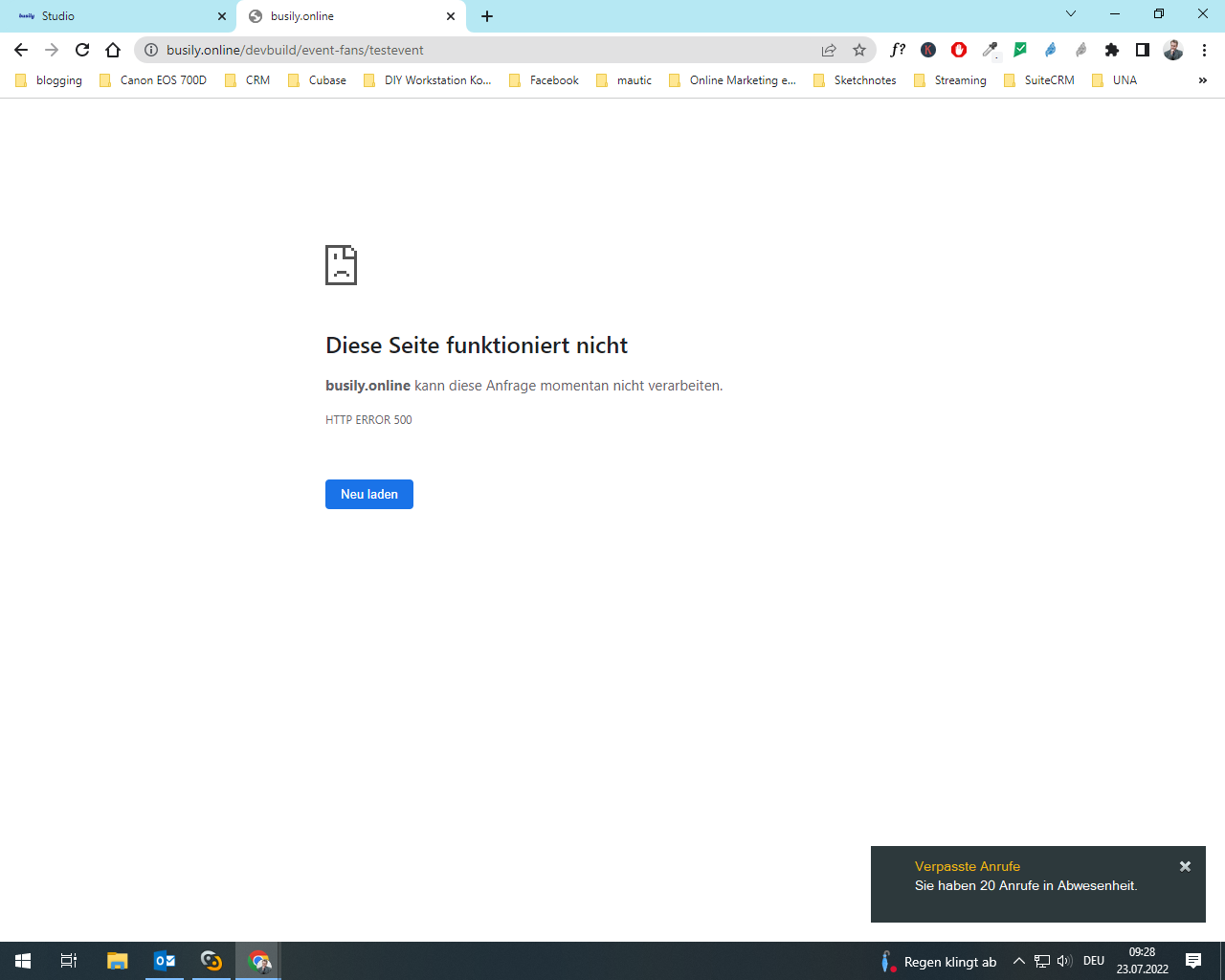Open the share page icon

pos(829,50)
